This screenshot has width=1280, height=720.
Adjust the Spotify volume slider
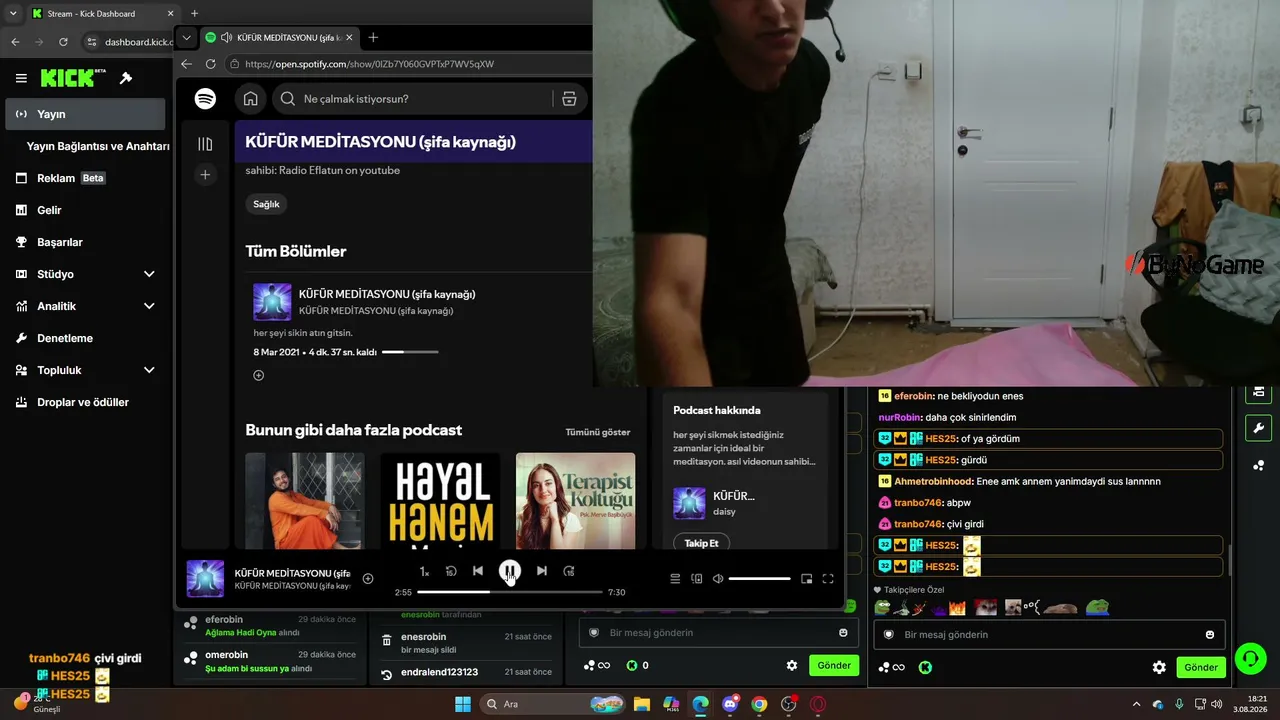(x=760, y=578)
